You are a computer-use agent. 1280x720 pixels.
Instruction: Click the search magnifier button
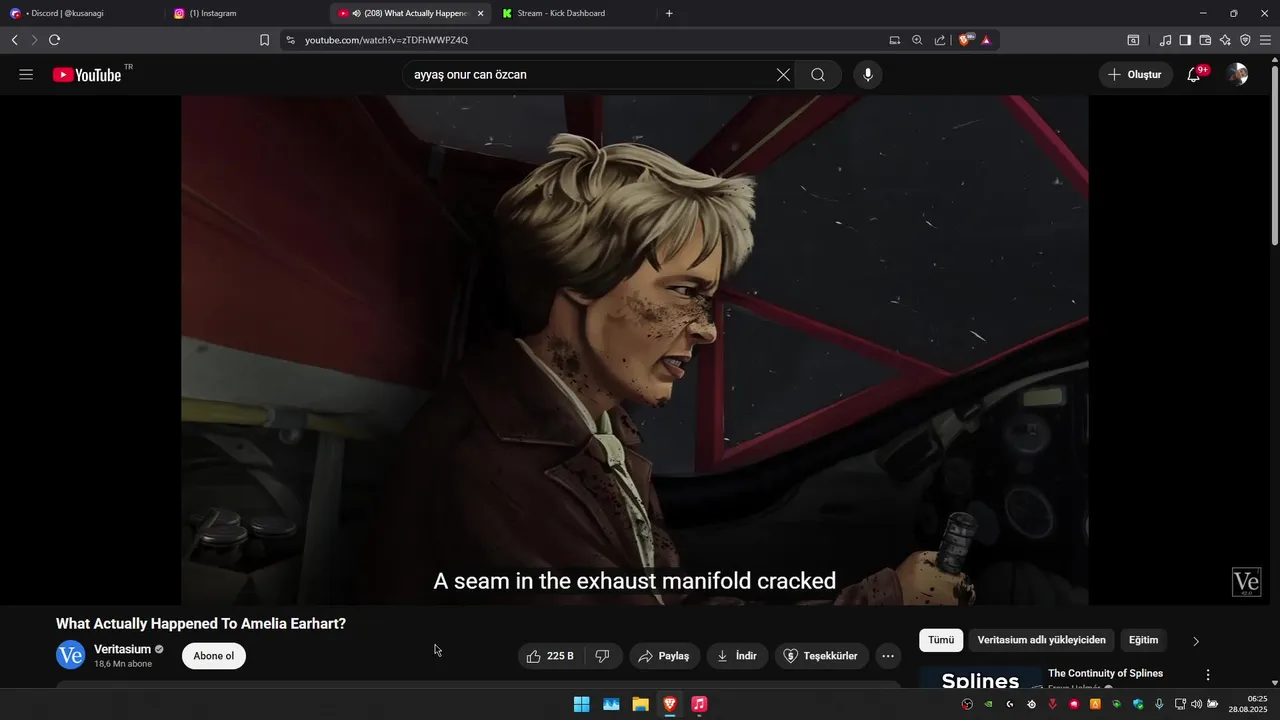pyautogui.click(x=818, y=75)
